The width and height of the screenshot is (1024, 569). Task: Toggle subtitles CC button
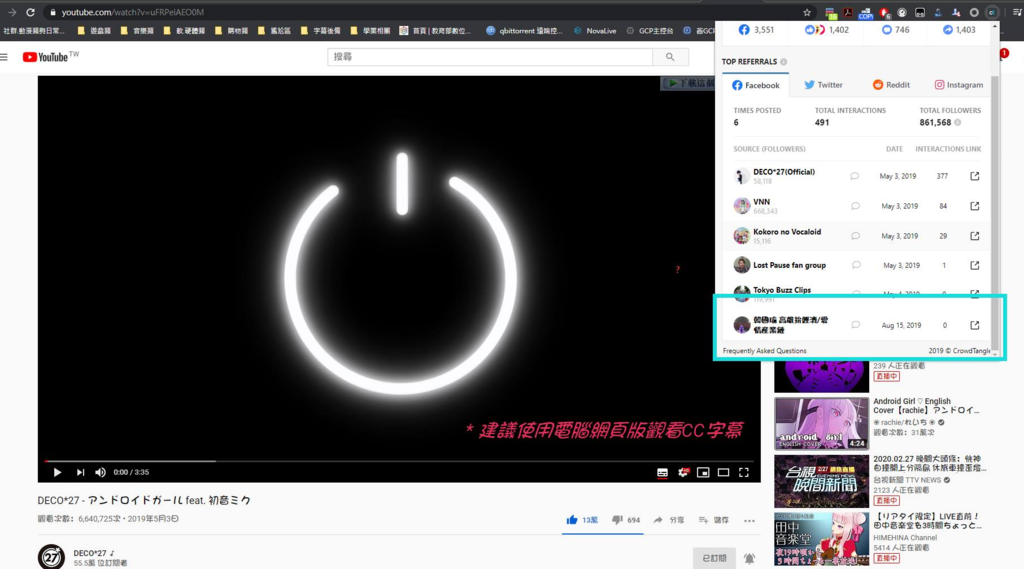tap(662, 472)
